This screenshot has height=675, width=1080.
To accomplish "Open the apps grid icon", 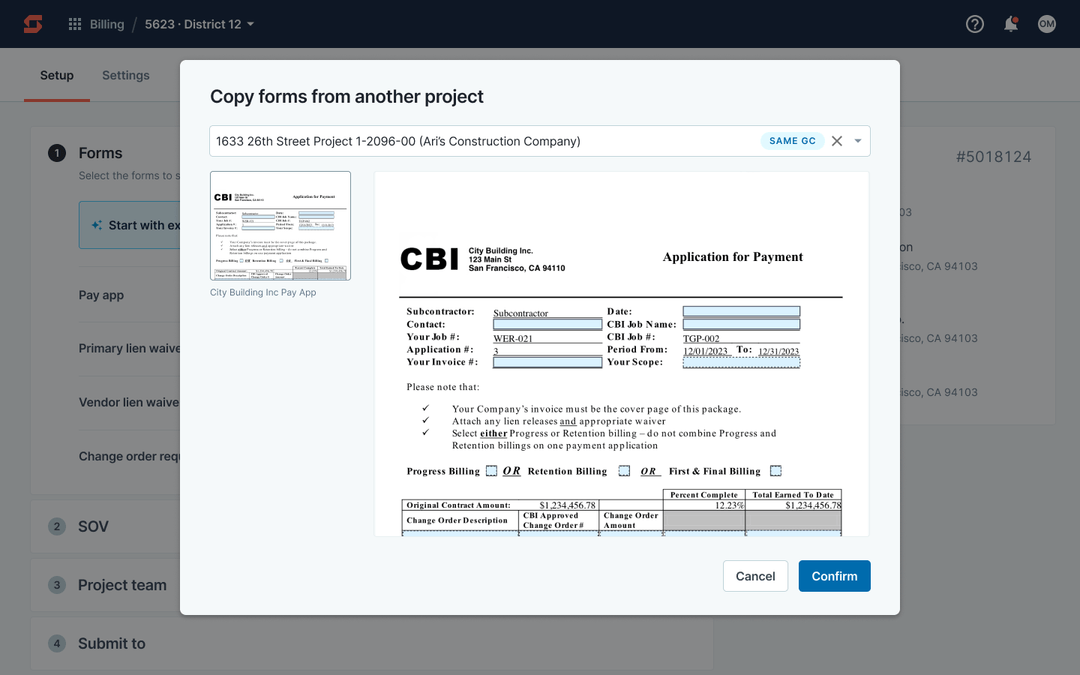I will (x=74, y=23).
